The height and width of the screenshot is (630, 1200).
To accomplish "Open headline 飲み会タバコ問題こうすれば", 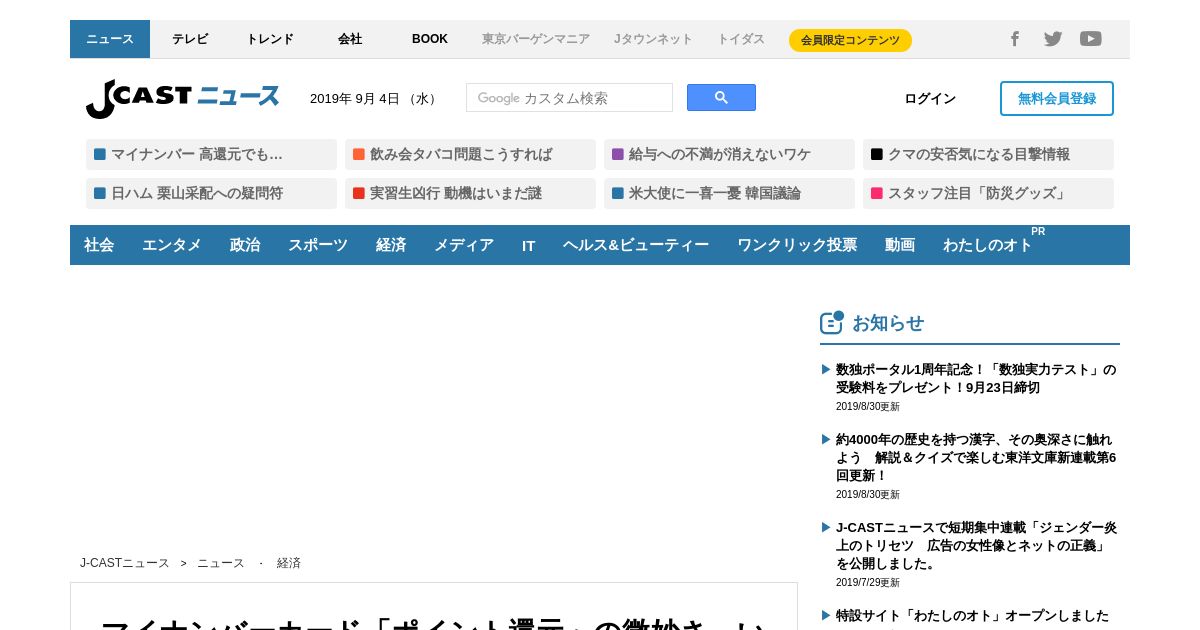I will coord(470,154).
